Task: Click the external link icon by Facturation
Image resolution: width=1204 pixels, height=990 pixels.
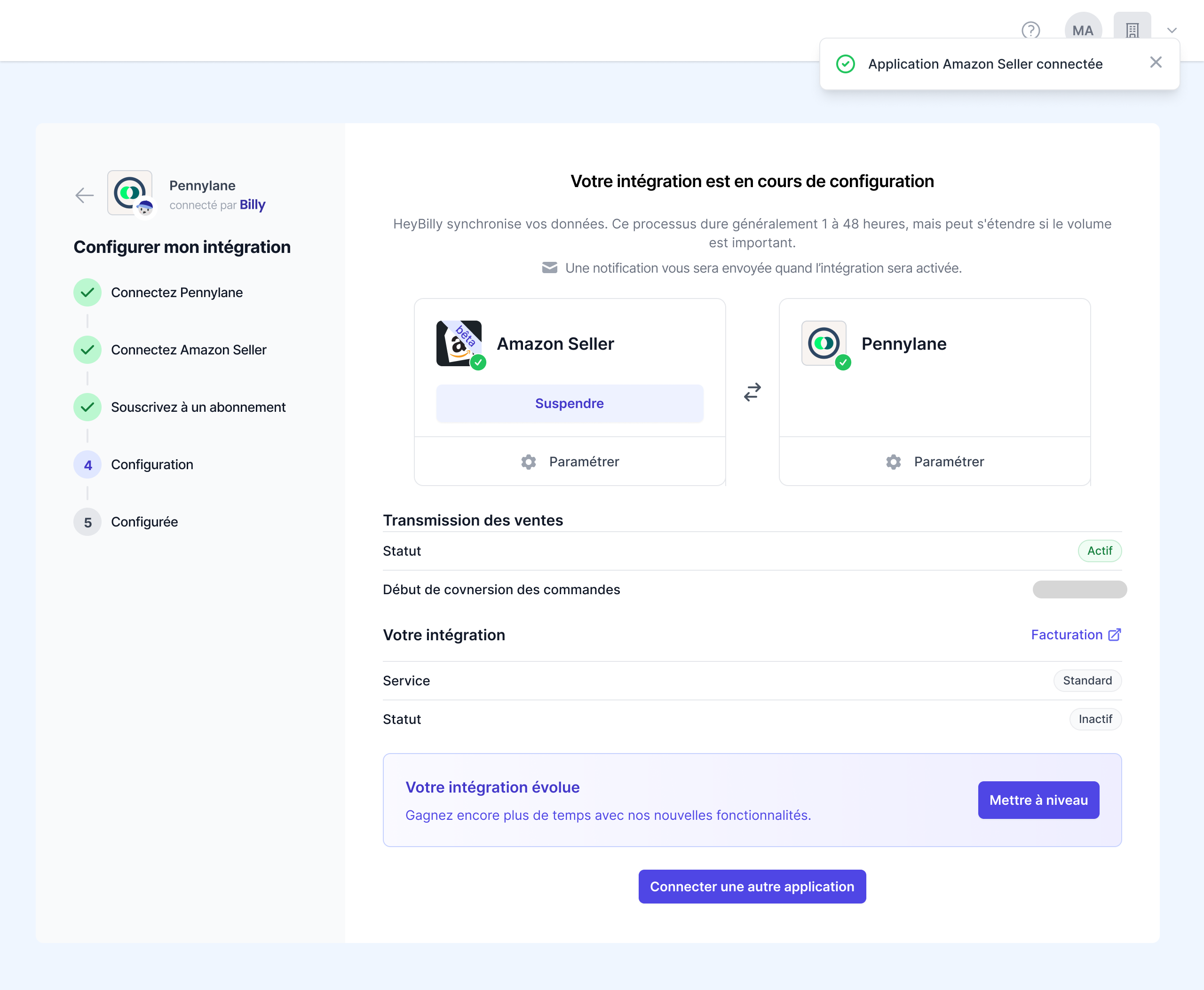Action: coord(1115,635)
